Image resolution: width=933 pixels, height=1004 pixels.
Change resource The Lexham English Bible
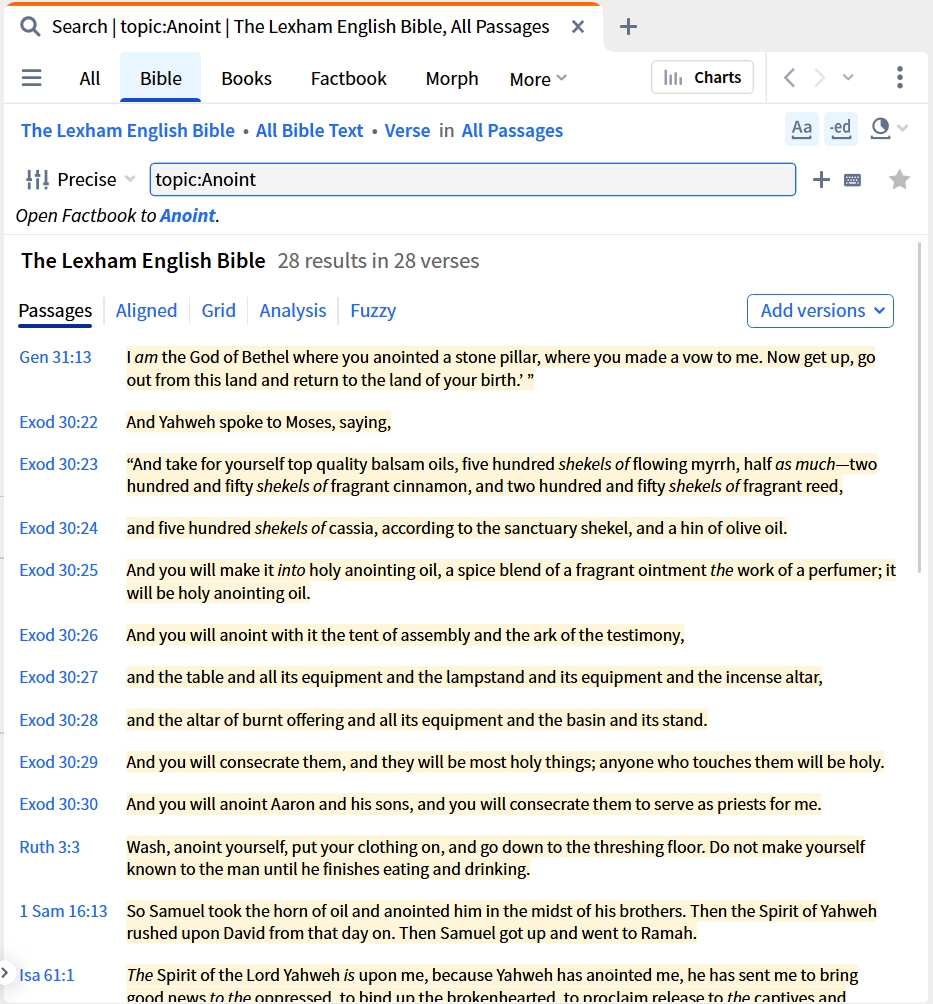[x=128, y=131]
